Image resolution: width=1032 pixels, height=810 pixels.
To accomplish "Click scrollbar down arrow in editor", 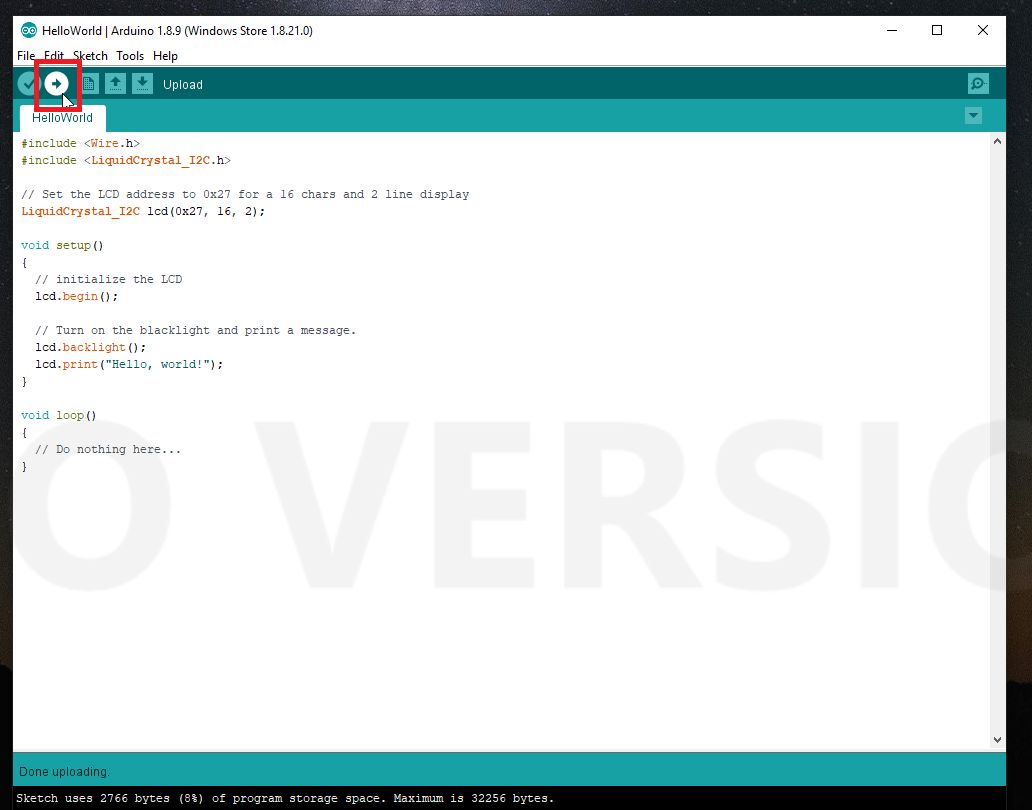I will point(997,740).
